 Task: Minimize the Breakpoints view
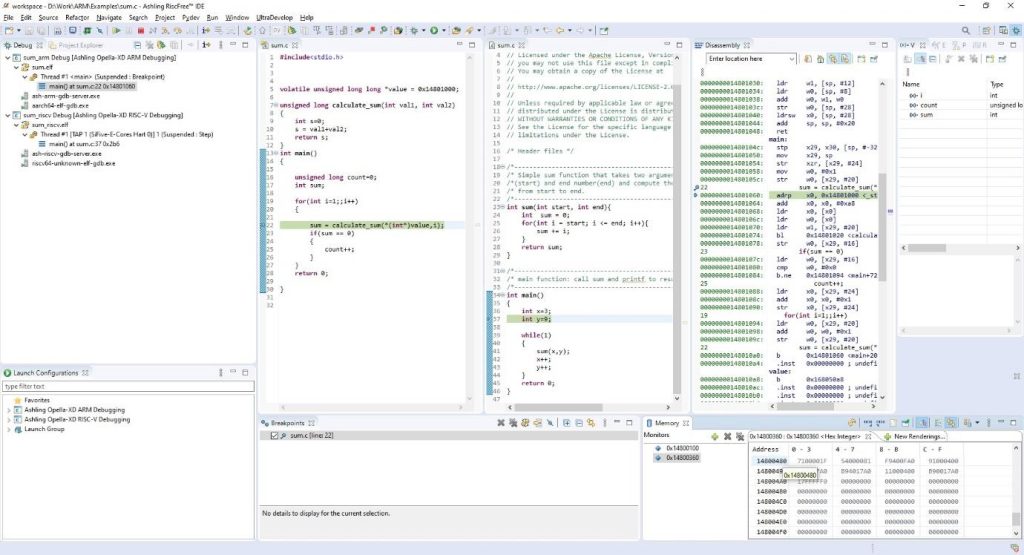(x=616, y=423)
